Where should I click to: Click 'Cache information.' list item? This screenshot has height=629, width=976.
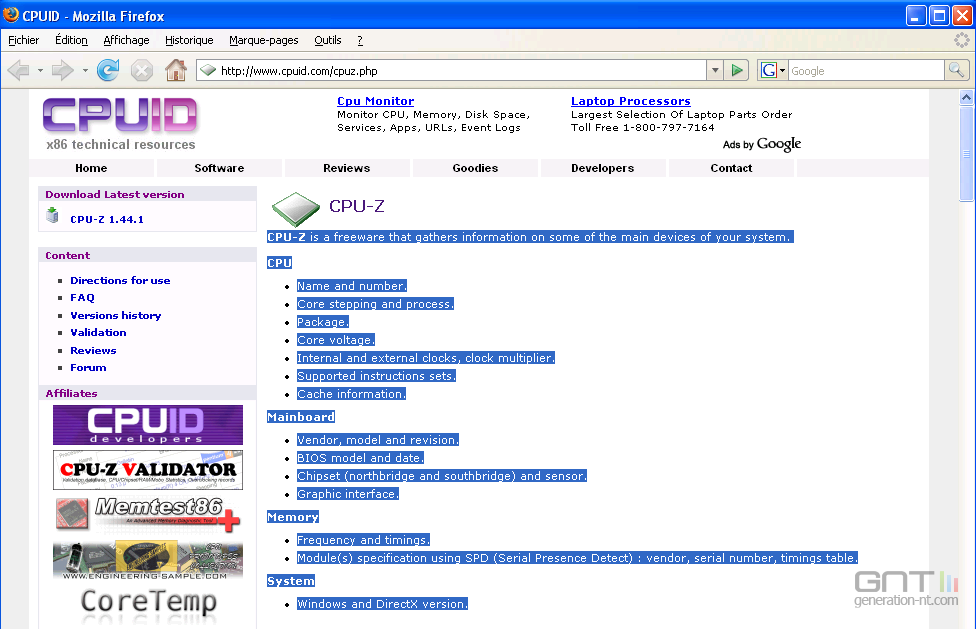point(351,394)
